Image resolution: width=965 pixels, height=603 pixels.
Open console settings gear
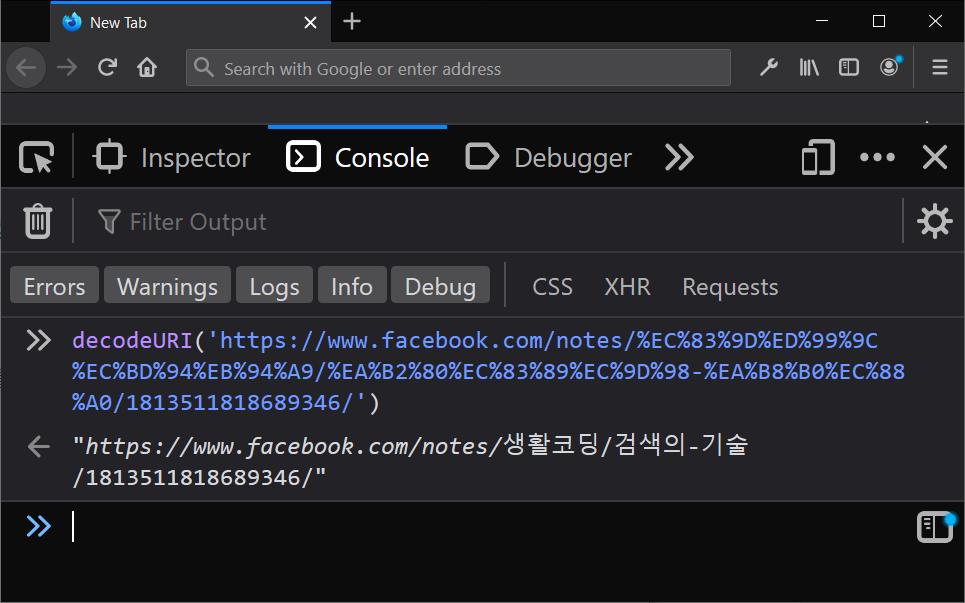tap(935, 221)
